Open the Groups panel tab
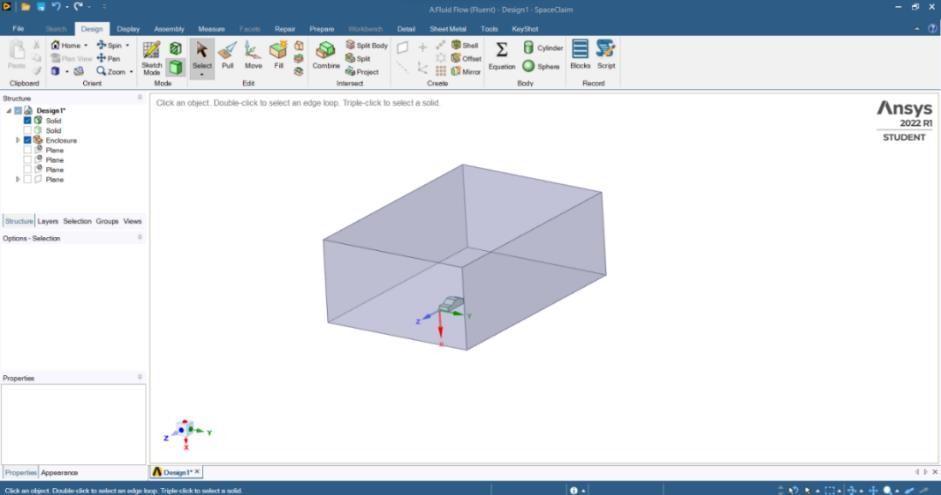 (107, 221)
